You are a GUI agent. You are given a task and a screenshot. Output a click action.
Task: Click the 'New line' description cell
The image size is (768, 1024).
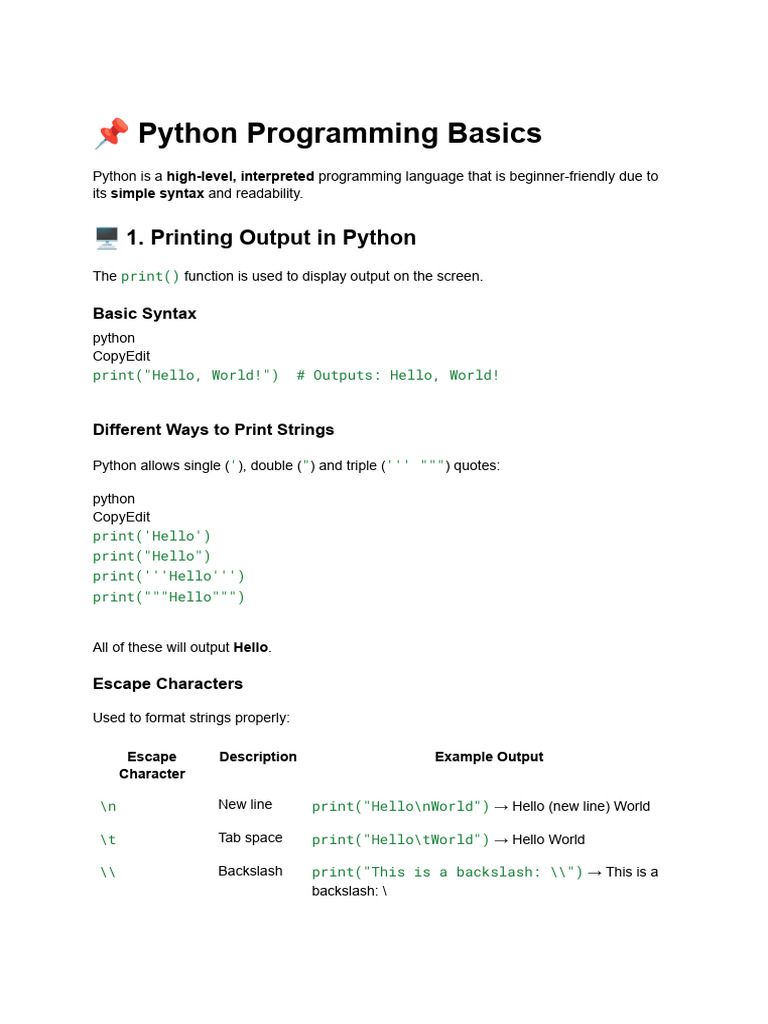245,805
